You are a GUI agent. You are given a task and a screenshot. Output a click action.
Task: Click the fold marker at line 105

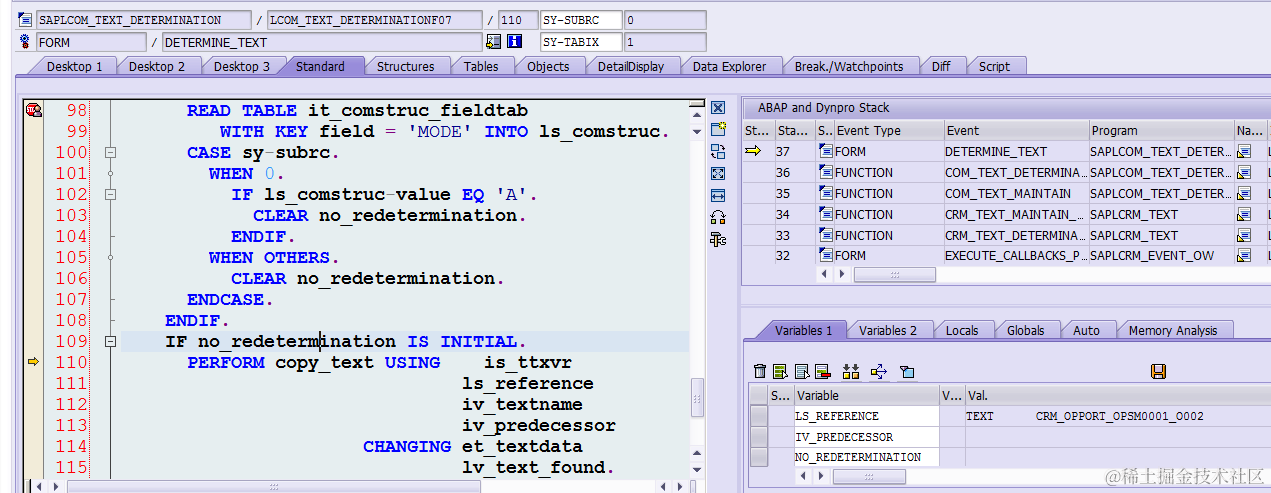click(x=111, y=258)
